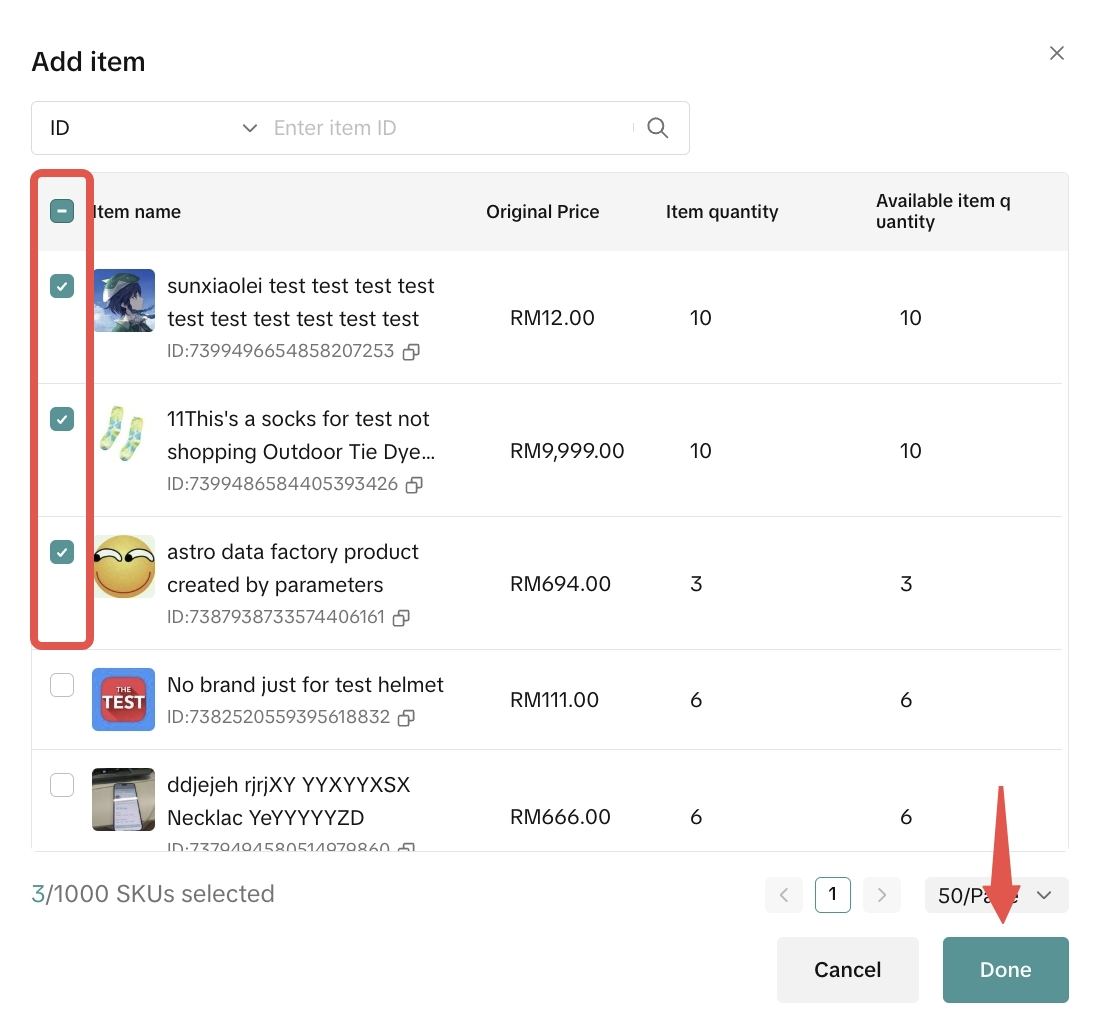1095x1028 pixels.
Task: Click the Available item quantity header
Action: tap(943, 211)
